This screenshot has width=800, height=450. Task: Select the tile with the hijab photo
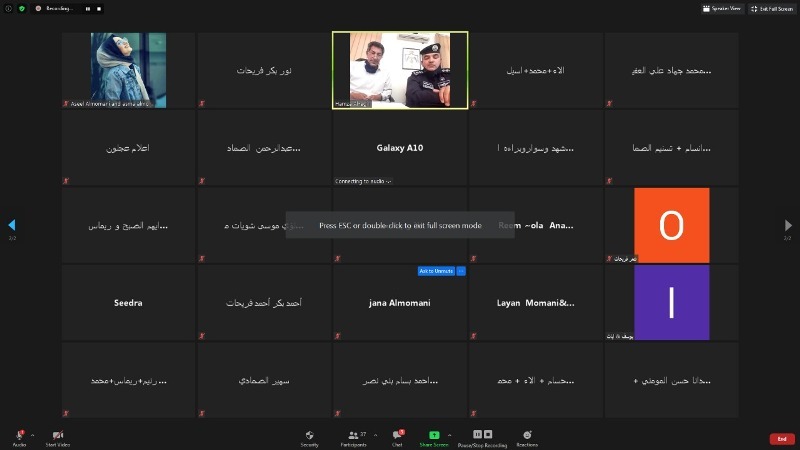[128, 70]
